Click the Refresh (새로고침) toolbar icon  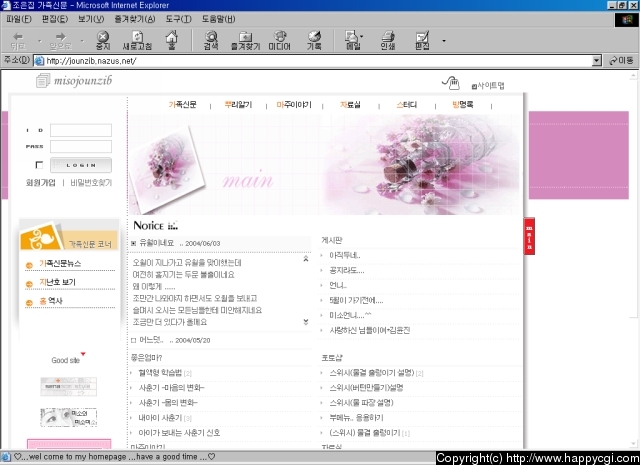tap(138, 40)
